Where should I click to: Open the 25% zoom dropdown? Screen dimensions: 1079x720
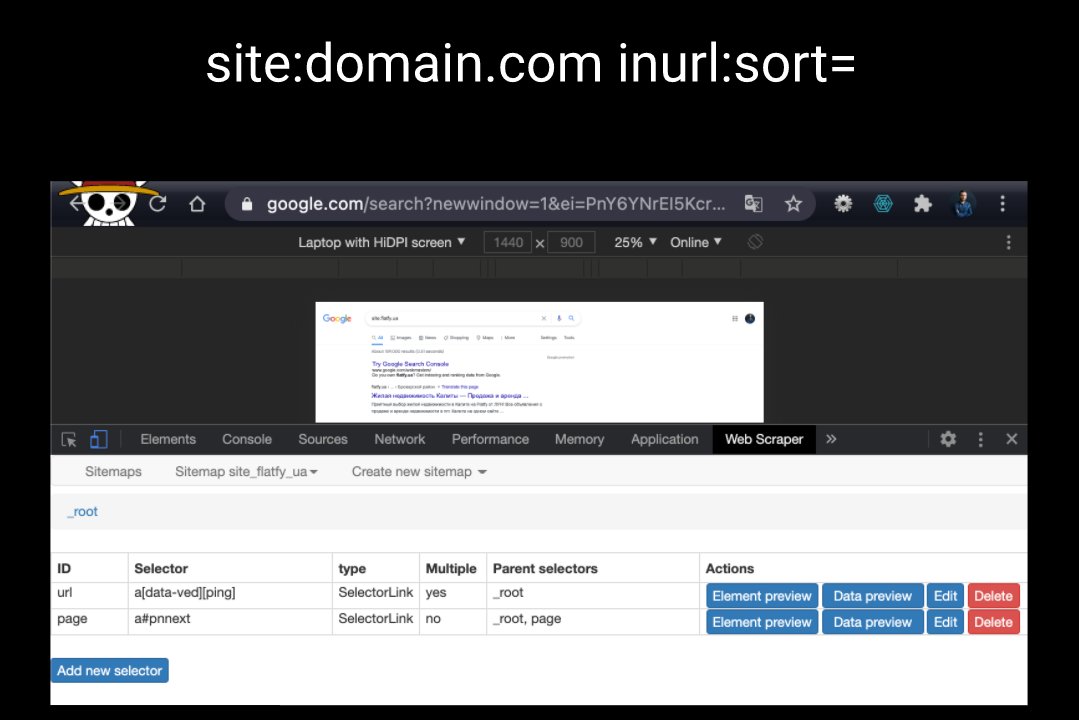[635, 242]
